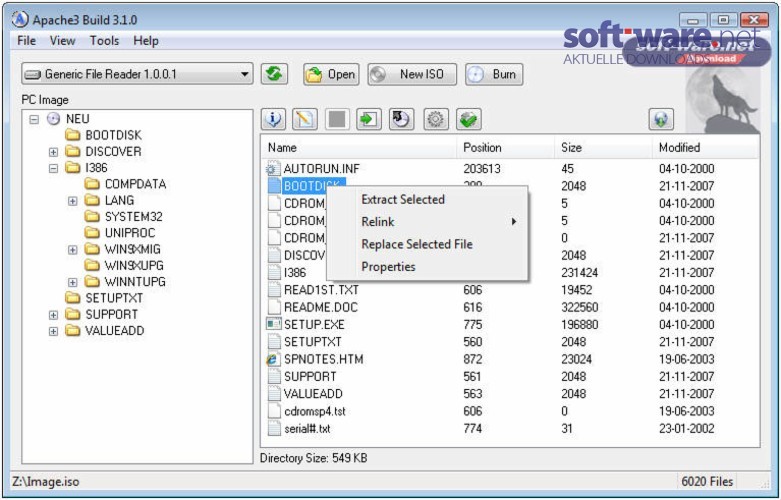Viewport: 781px width, 500px height.
Task: Click modified date 23-01-2002
Action: (686, 428)
